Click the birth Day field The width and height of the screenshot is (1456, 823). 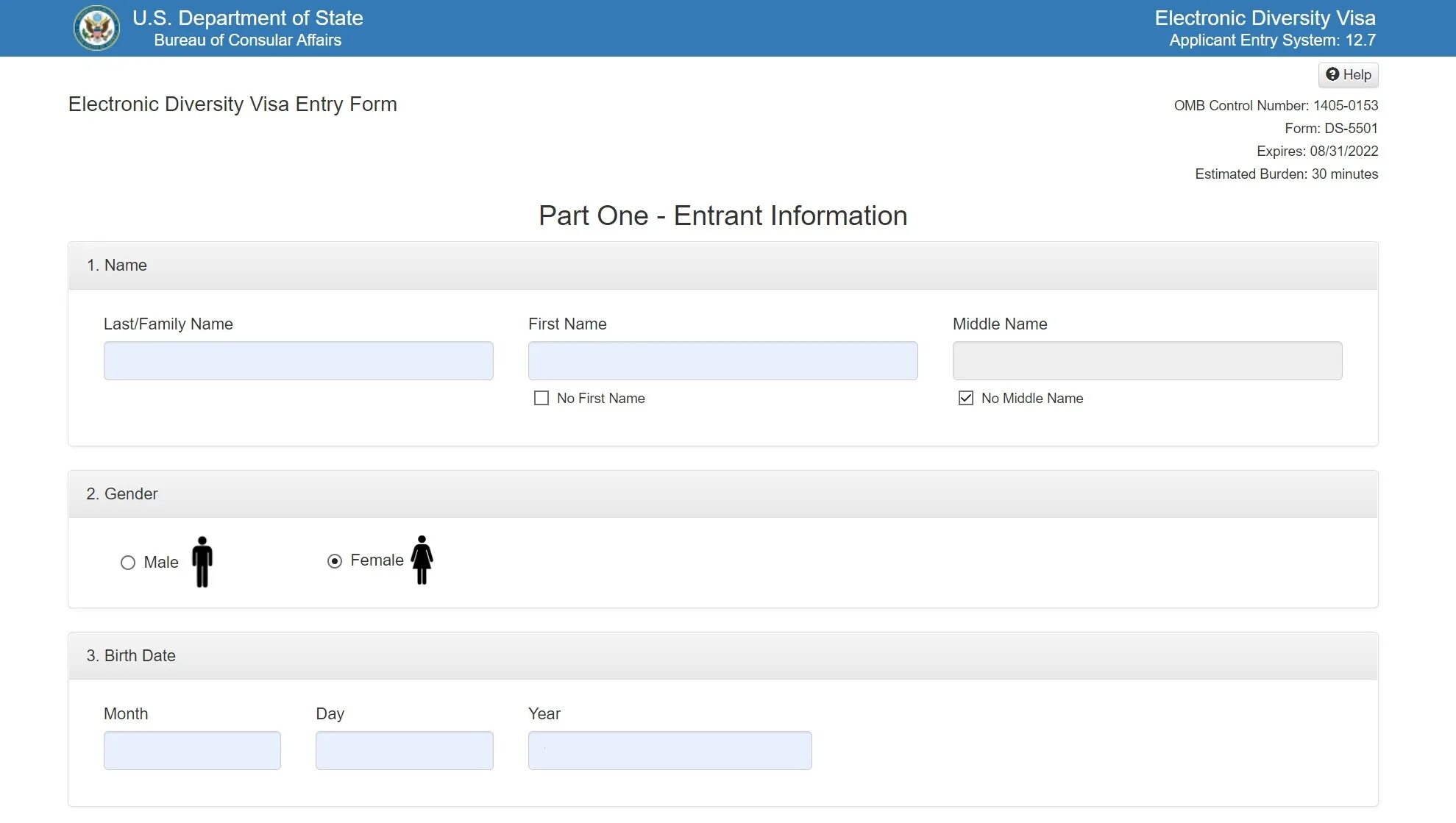404,750
